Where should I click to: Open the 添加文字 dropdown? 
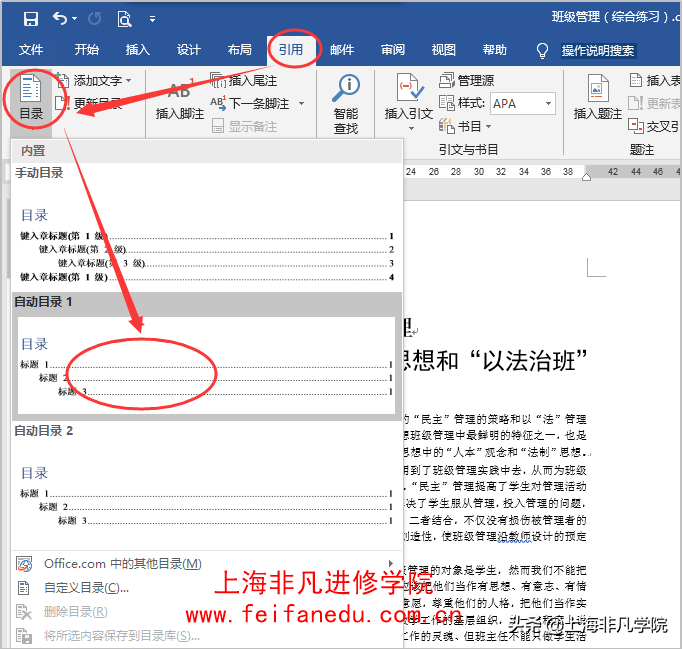tap(95, 81)
